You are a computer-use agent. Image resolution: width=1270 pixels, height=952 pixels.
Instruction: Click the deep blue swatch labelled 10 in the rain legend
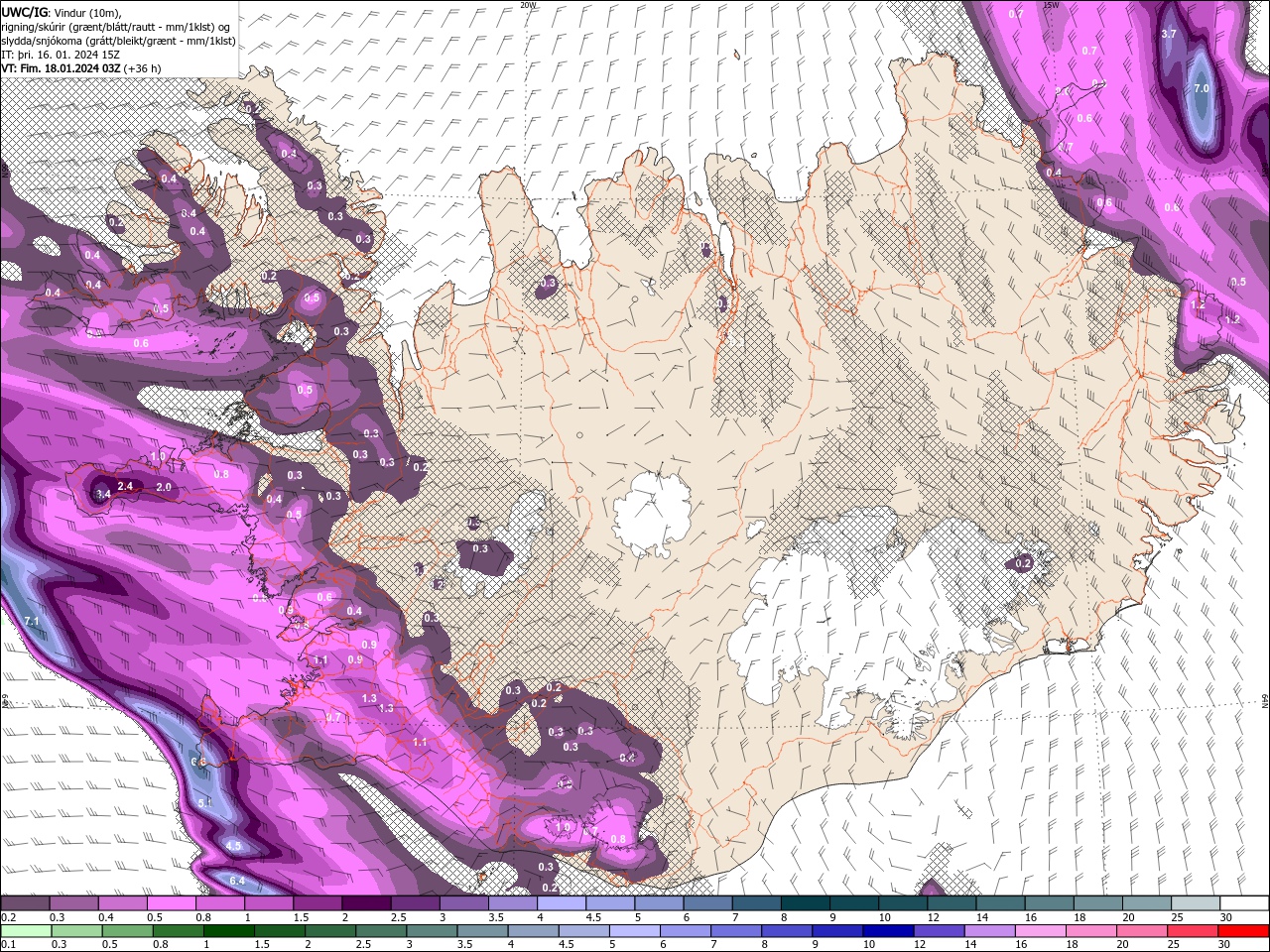(887, 931)
